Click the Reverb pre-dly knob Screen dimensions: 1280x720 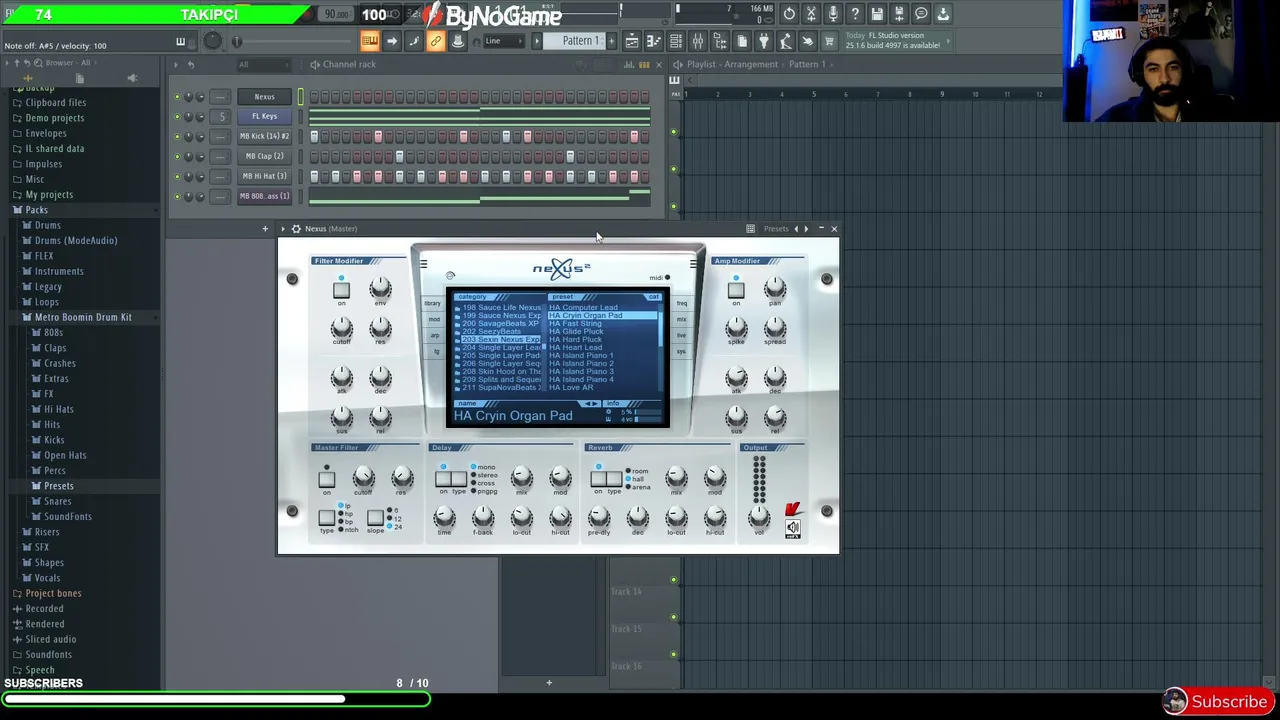(599, 516)
